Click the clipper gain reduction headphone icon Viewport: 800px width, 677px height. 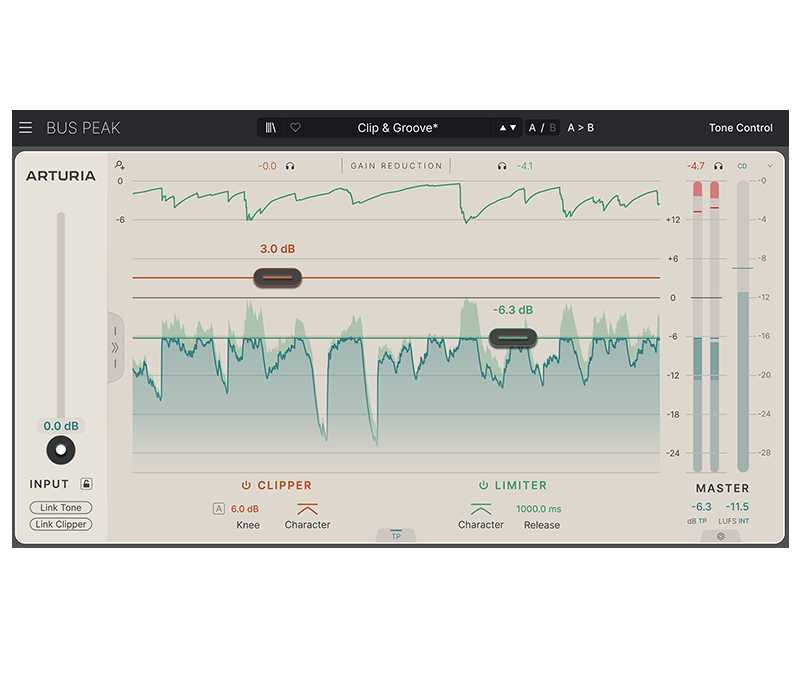click(x=290, y=166)
